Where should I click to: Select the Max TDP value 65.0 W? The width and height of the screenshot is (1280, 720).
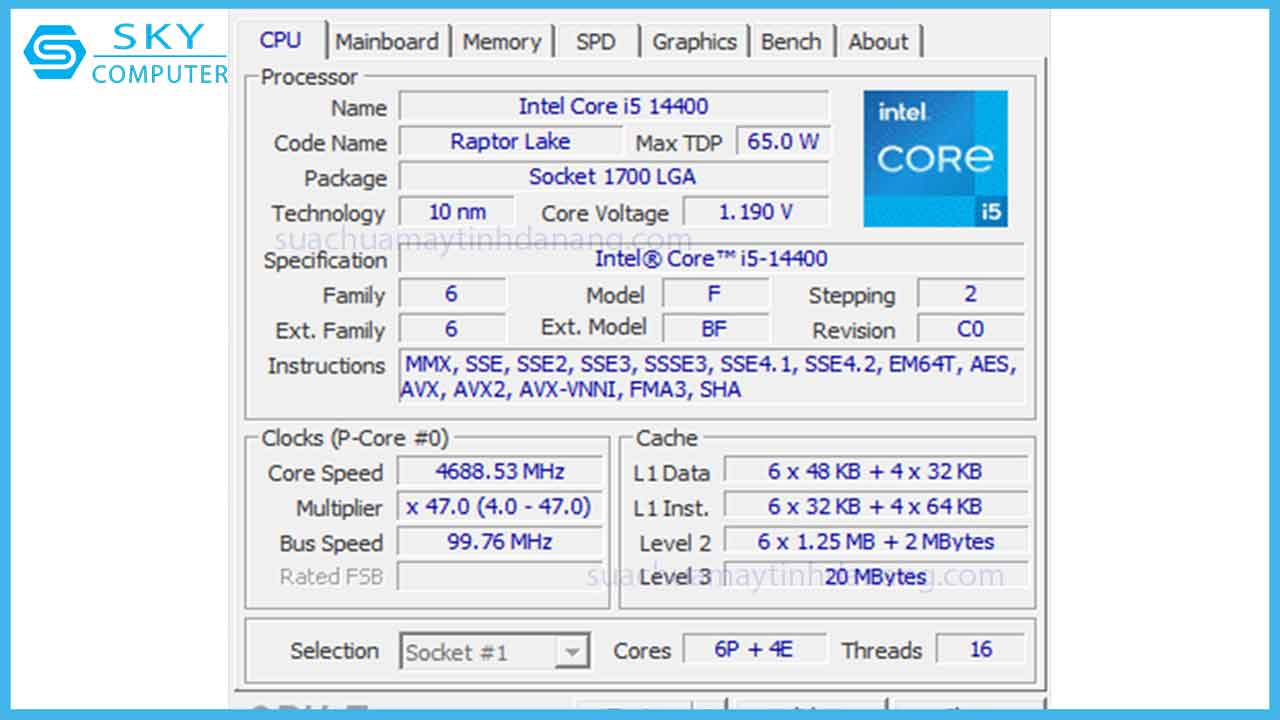click(784, 141)
